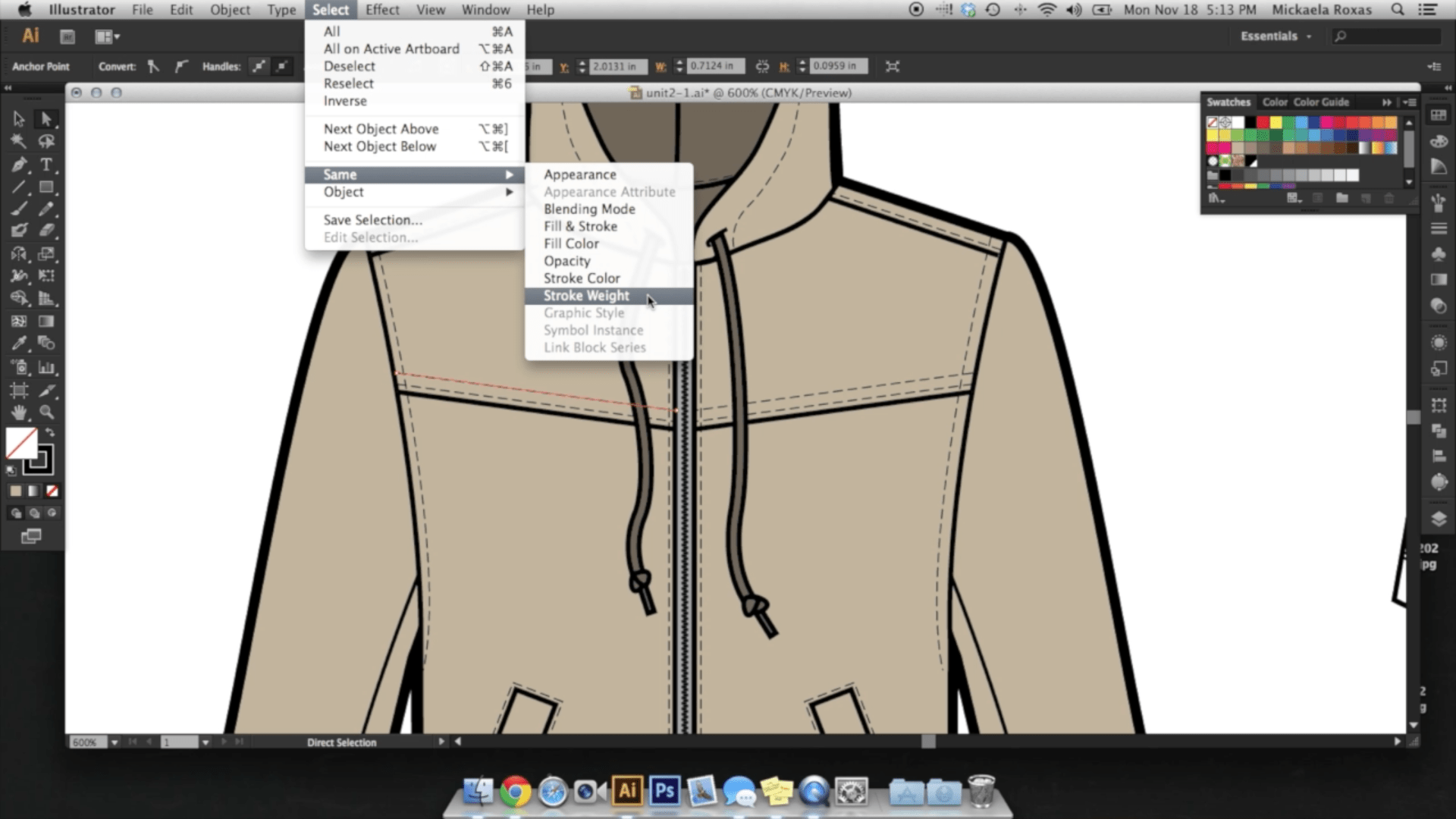Grab the Hand tool
The height and width of the screenshot is (819, 1456).
[19, 413]
